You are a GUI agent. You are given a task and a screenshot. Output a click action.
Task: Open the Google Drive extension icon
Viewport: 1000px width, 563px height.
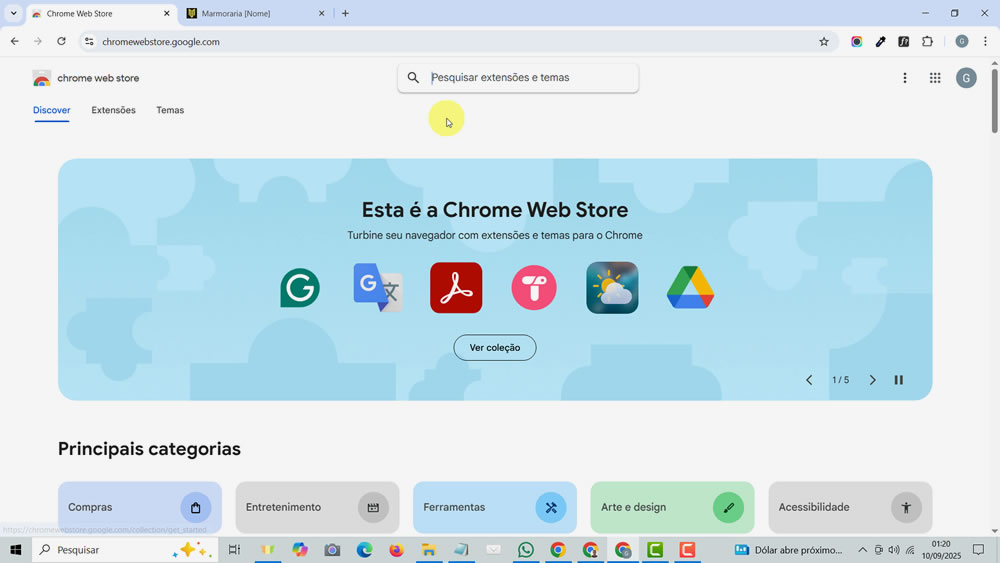point(690,288)
